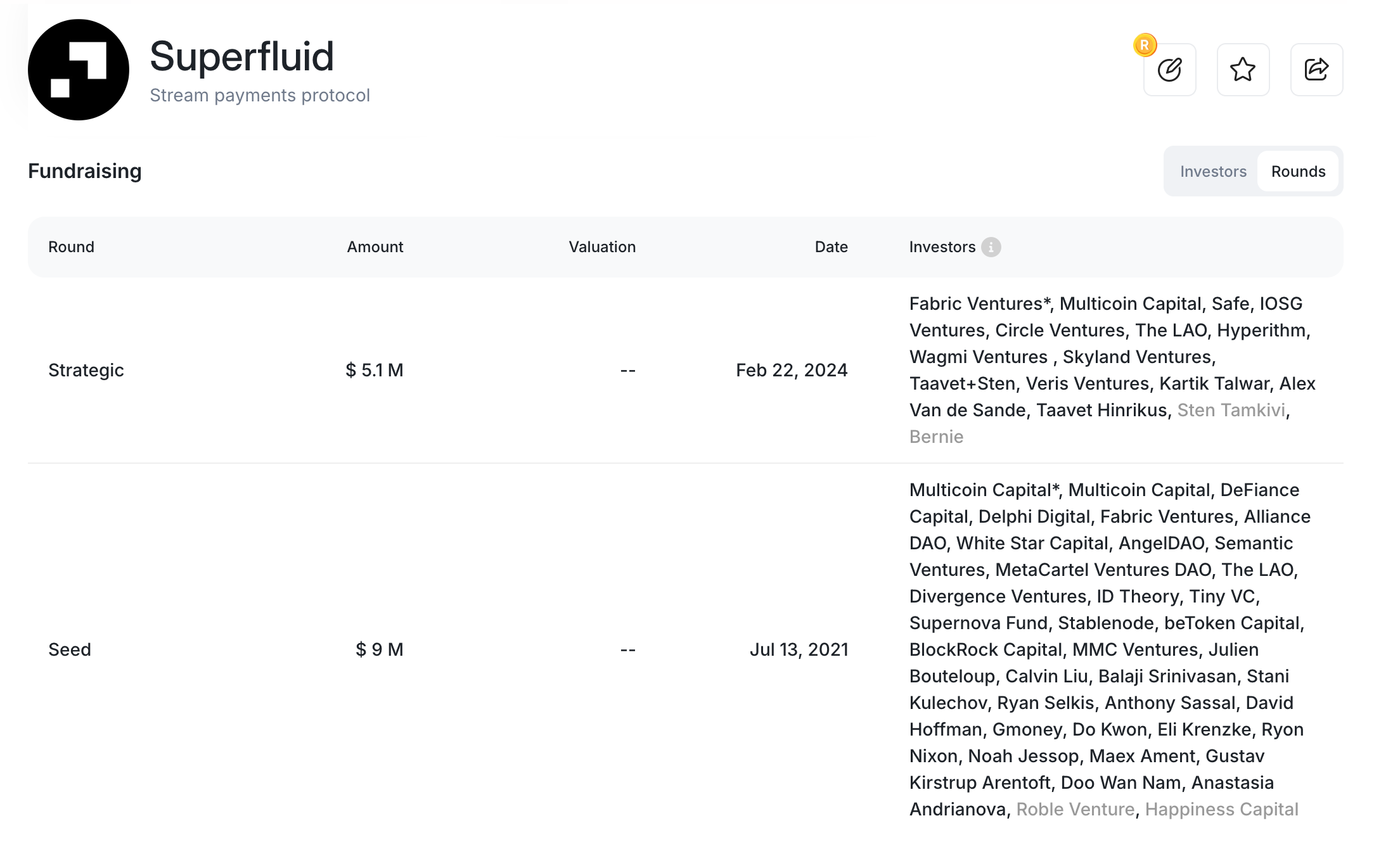Click the Roble Venture investor
Viewport: 1374px width, 868px height.
click(x=1075, y=810)
